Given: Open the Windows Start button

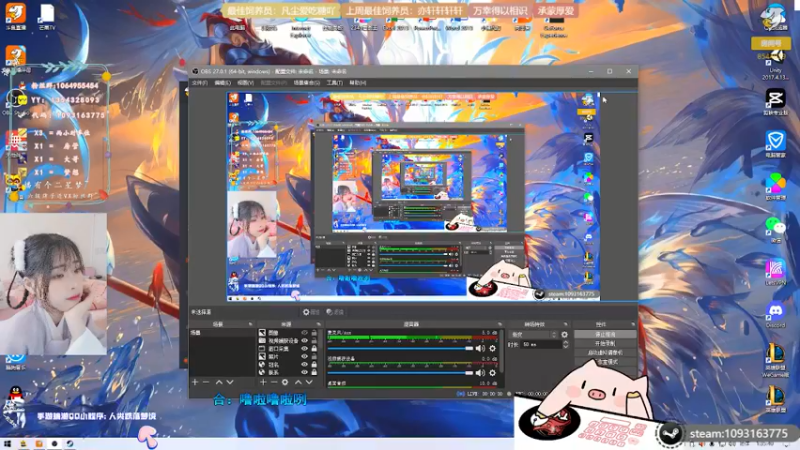Looking at the screenshot, I should click(x=8, y=444).
